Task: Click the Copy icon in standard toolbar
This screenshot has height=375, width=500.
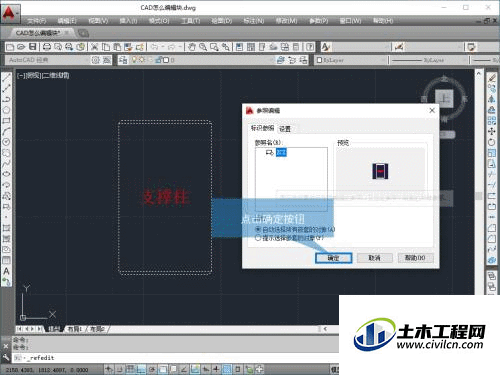Action: point(106,47)
